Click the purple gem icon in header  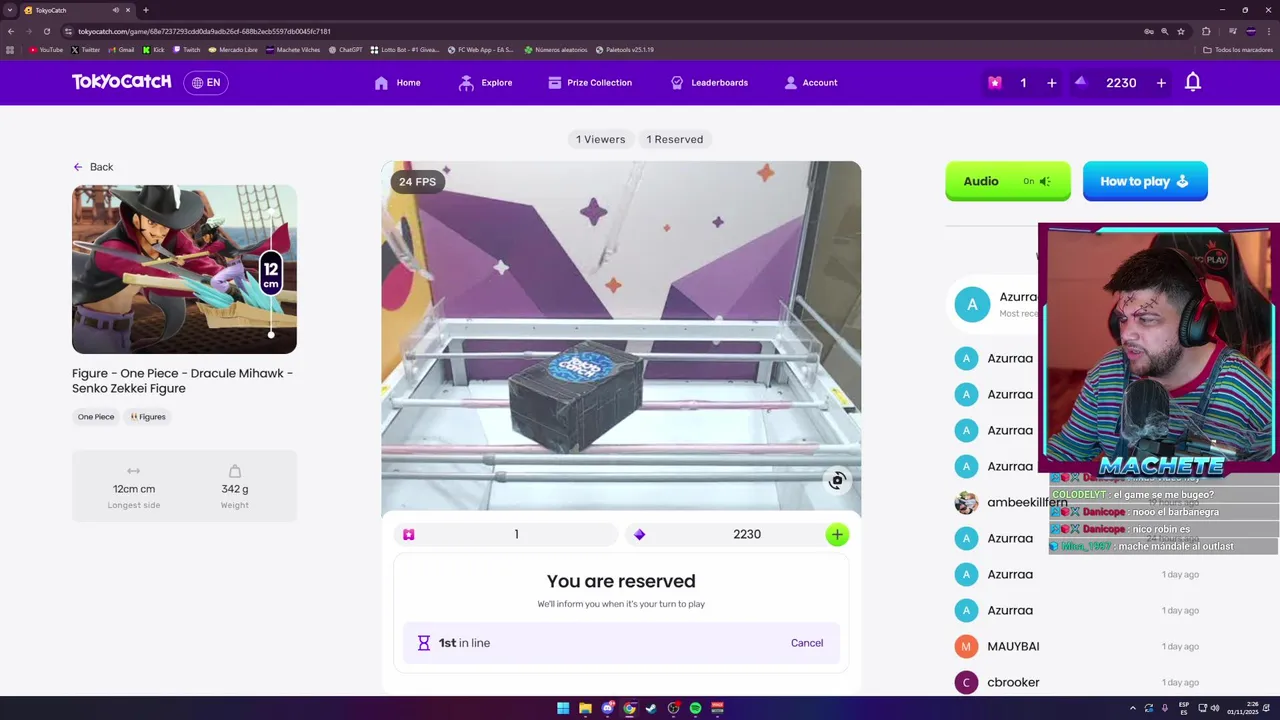coord(1080,82)
